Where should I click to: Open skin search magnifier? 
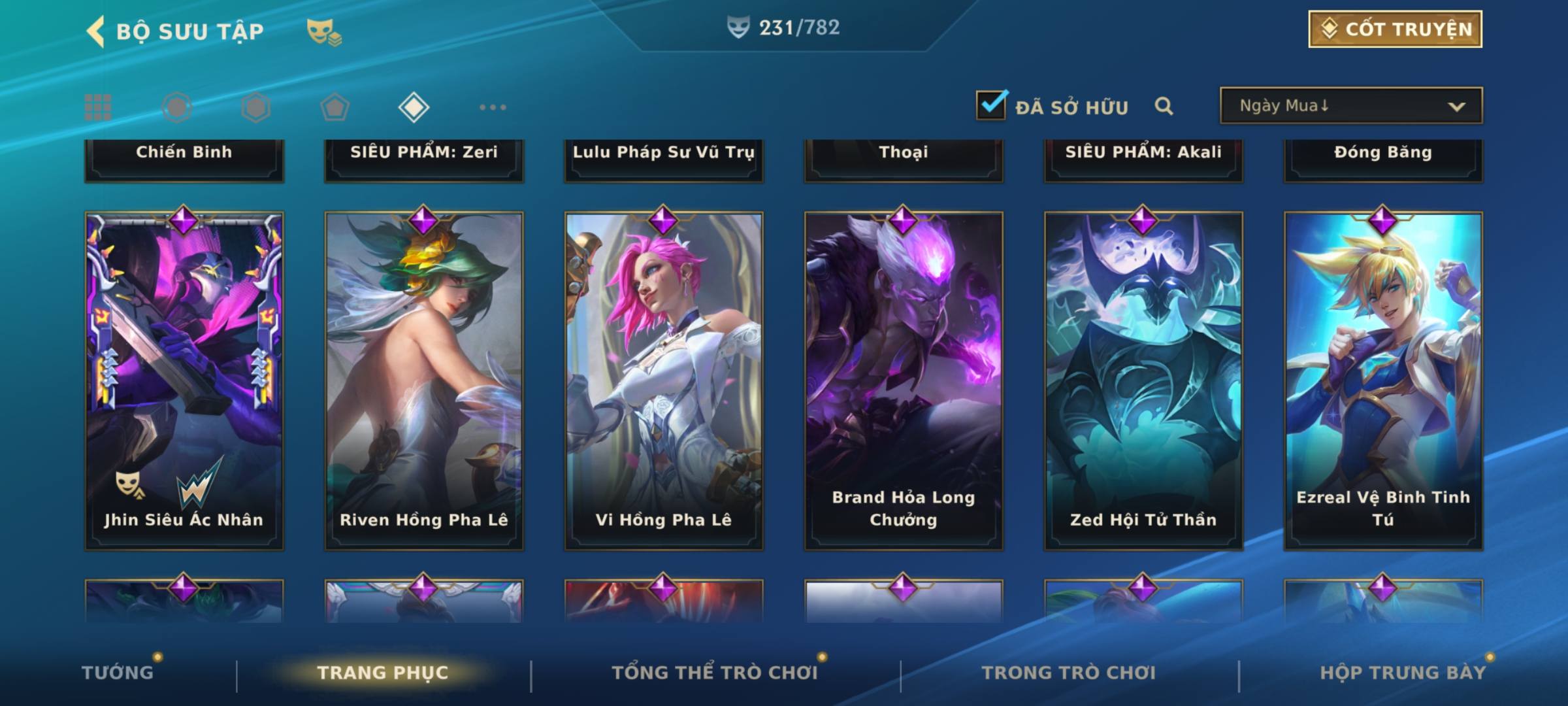tap(1164, 106)
